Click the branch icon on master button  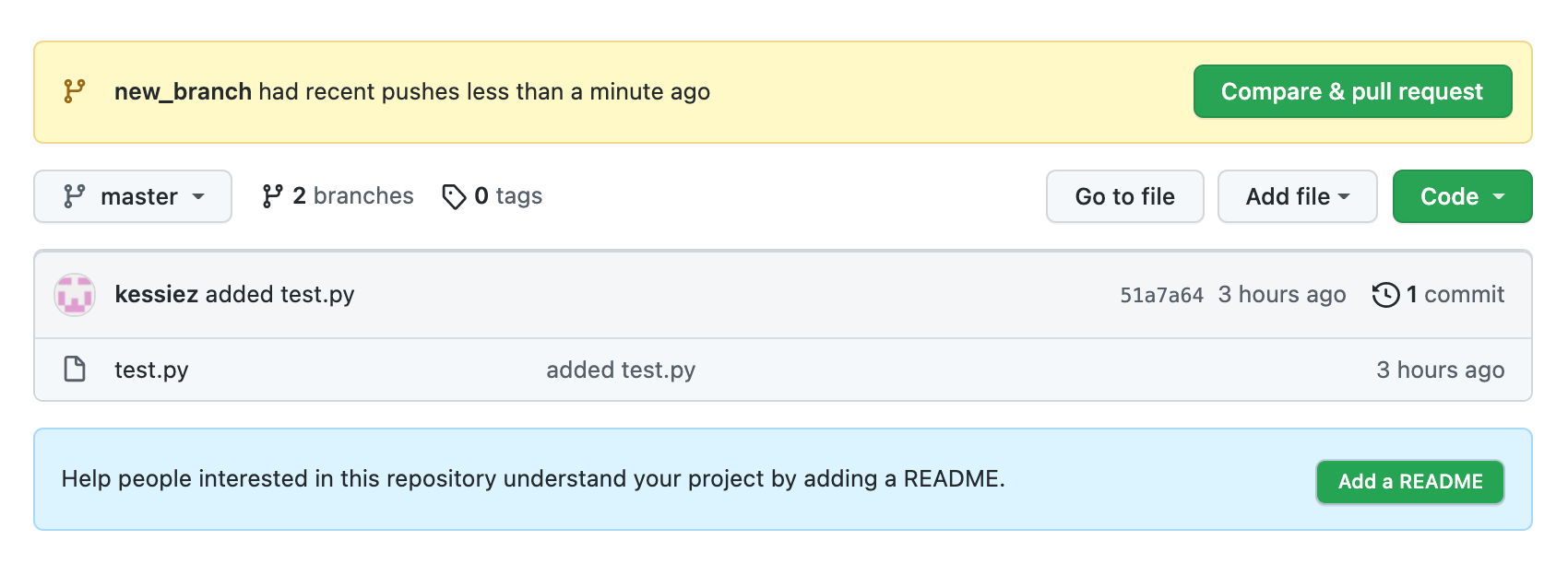click(x=74, y=196)
